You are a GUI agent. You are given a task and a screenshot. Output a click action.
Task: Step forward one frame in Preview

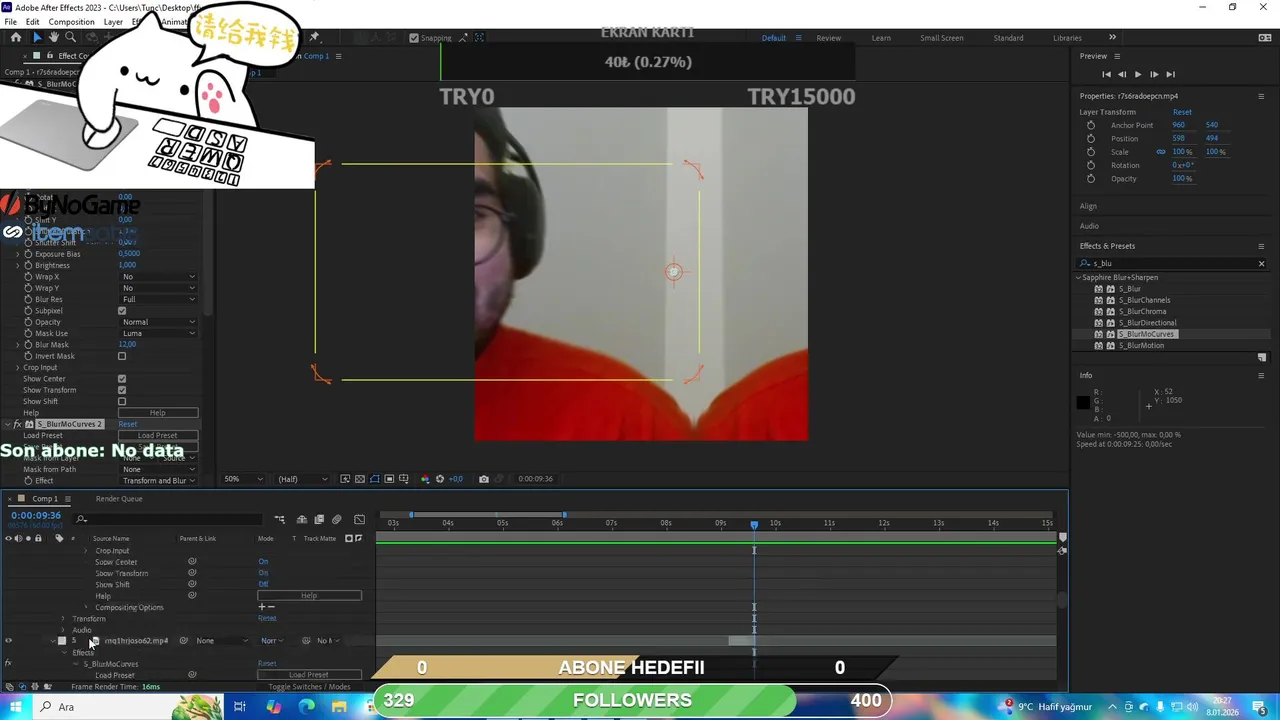pos(1154,74)
